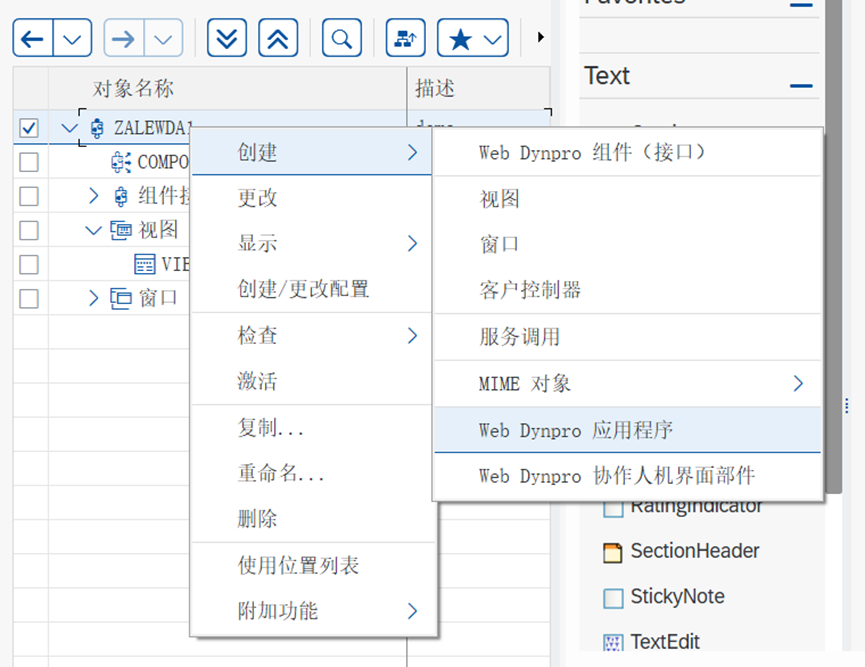Select Web Dynpro 协作人机界面部件 item
865x667 pixels.
tap(627, 476)
